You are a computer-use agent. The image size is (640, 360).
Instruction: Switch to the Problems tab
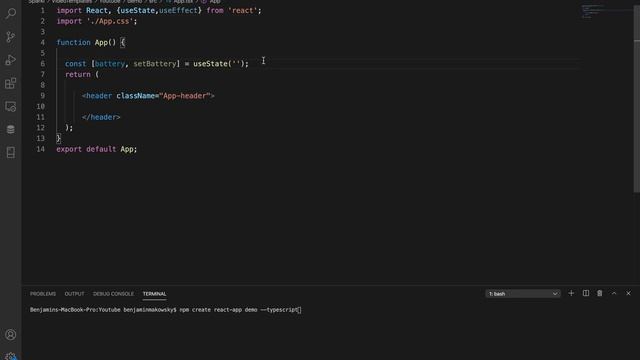[x=43, y=294]
